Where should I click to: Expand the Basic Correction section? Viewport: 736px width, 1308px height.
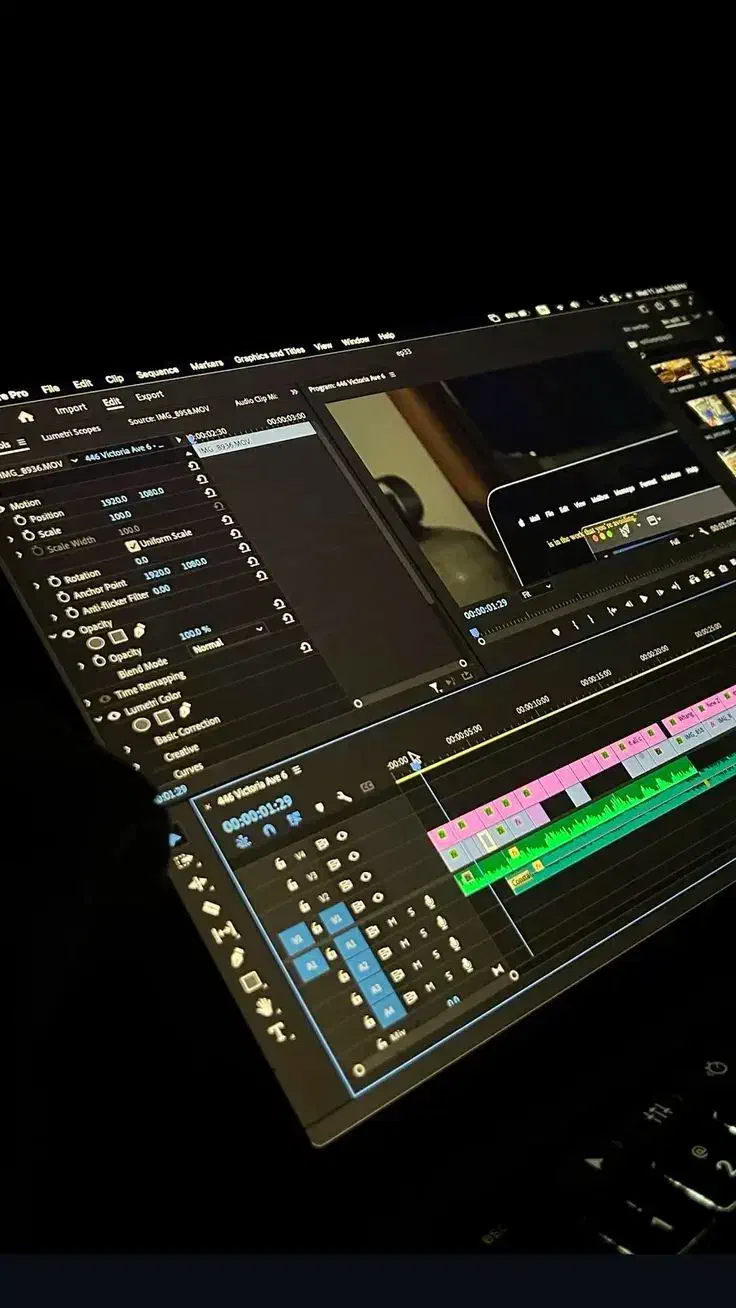[127, 749]
